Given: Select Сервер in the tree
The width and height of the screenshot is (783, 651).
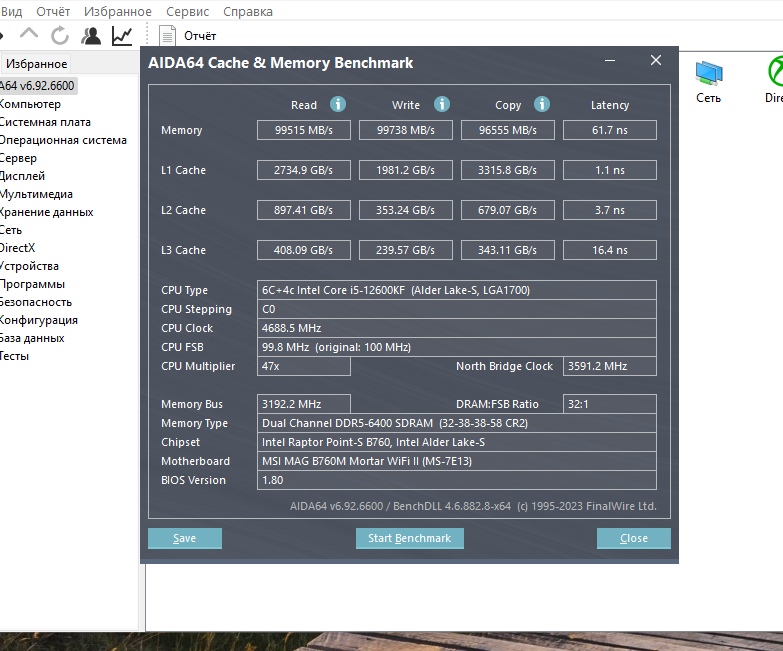Looking at the screenshot, I should coord(18,158).
